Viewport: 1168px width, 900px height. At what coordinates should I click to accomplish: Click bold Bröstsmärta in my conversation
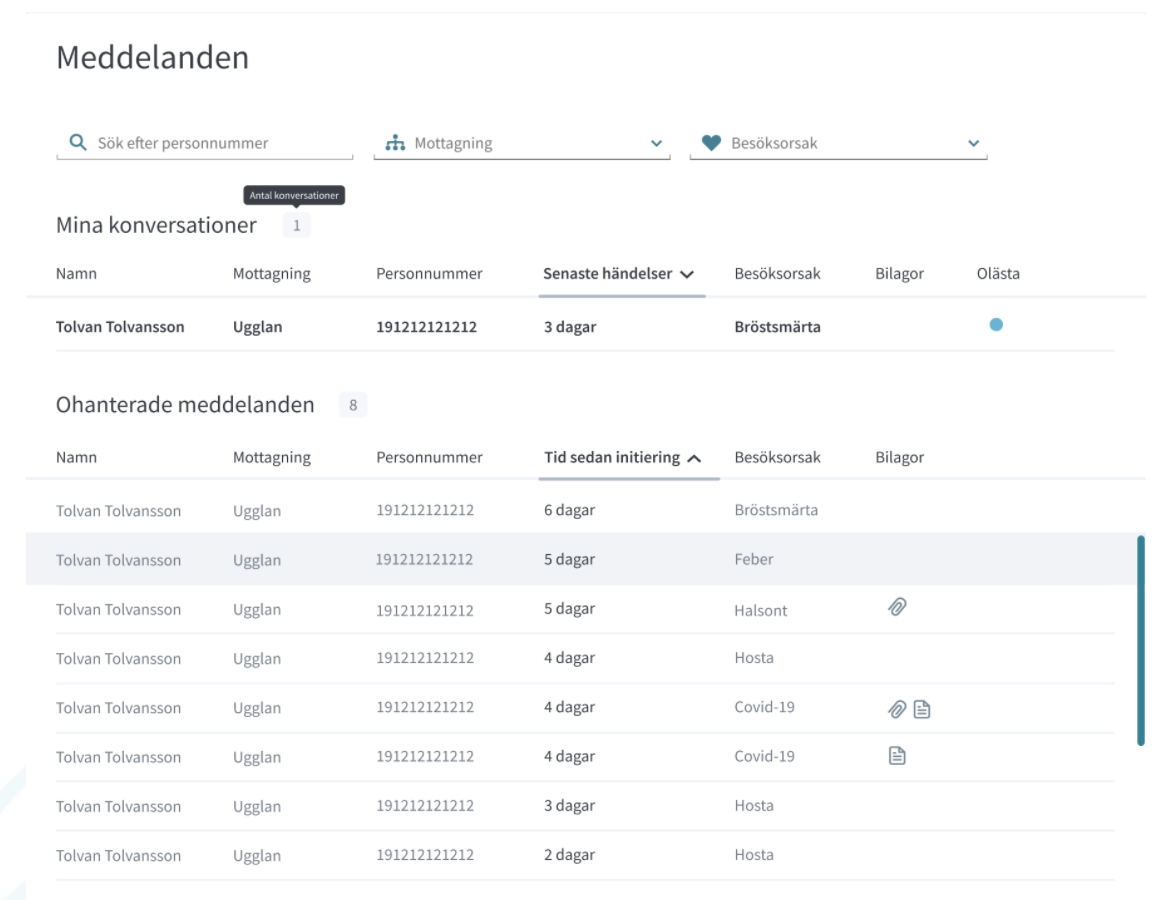[778, 326]
